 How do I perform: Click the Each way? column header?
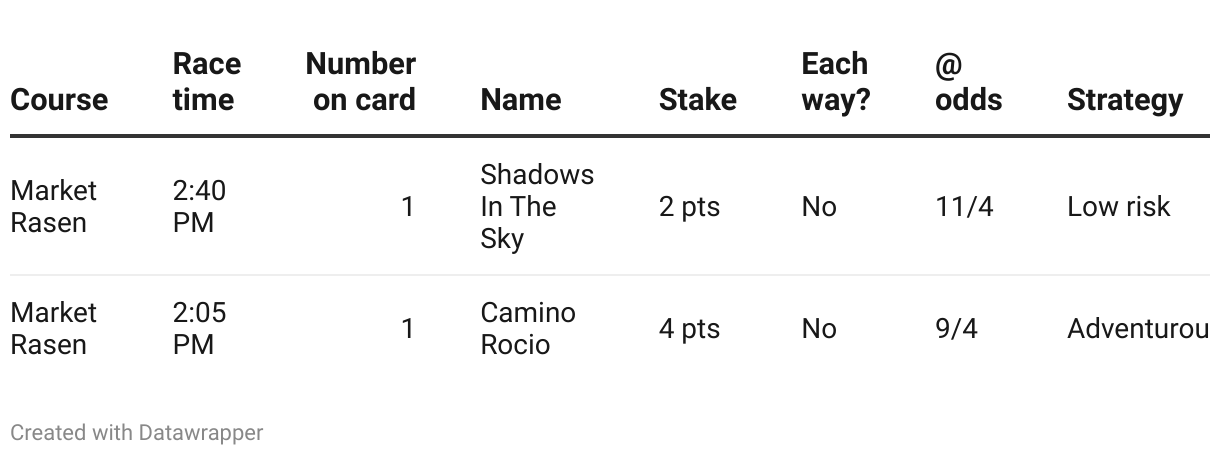point(835,82)
